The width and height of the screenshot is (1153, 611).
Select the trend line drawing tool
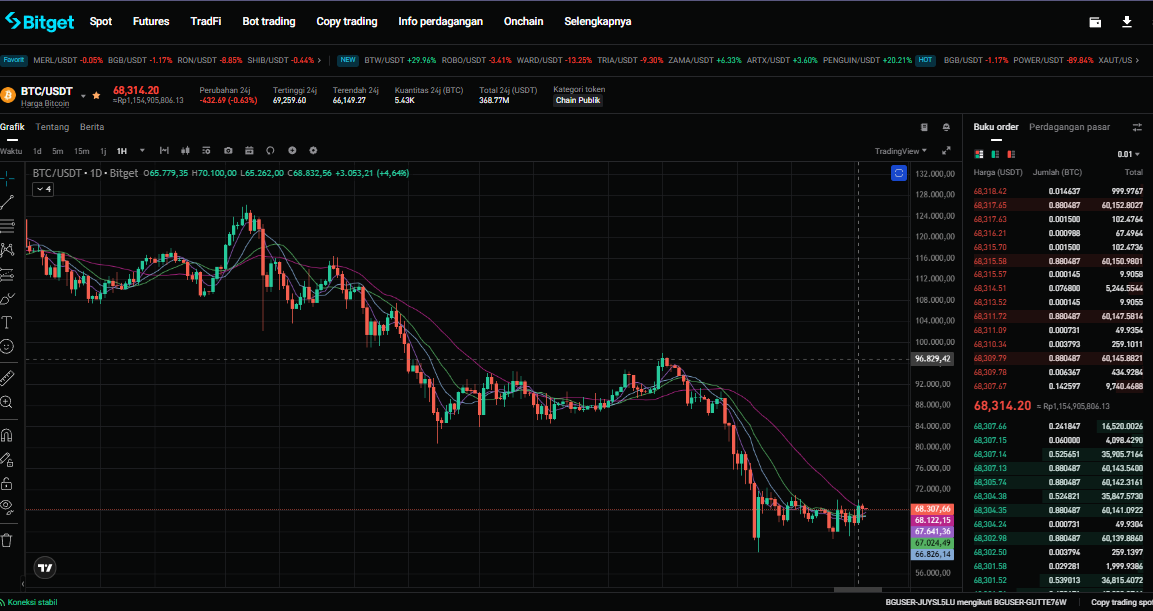7,201
